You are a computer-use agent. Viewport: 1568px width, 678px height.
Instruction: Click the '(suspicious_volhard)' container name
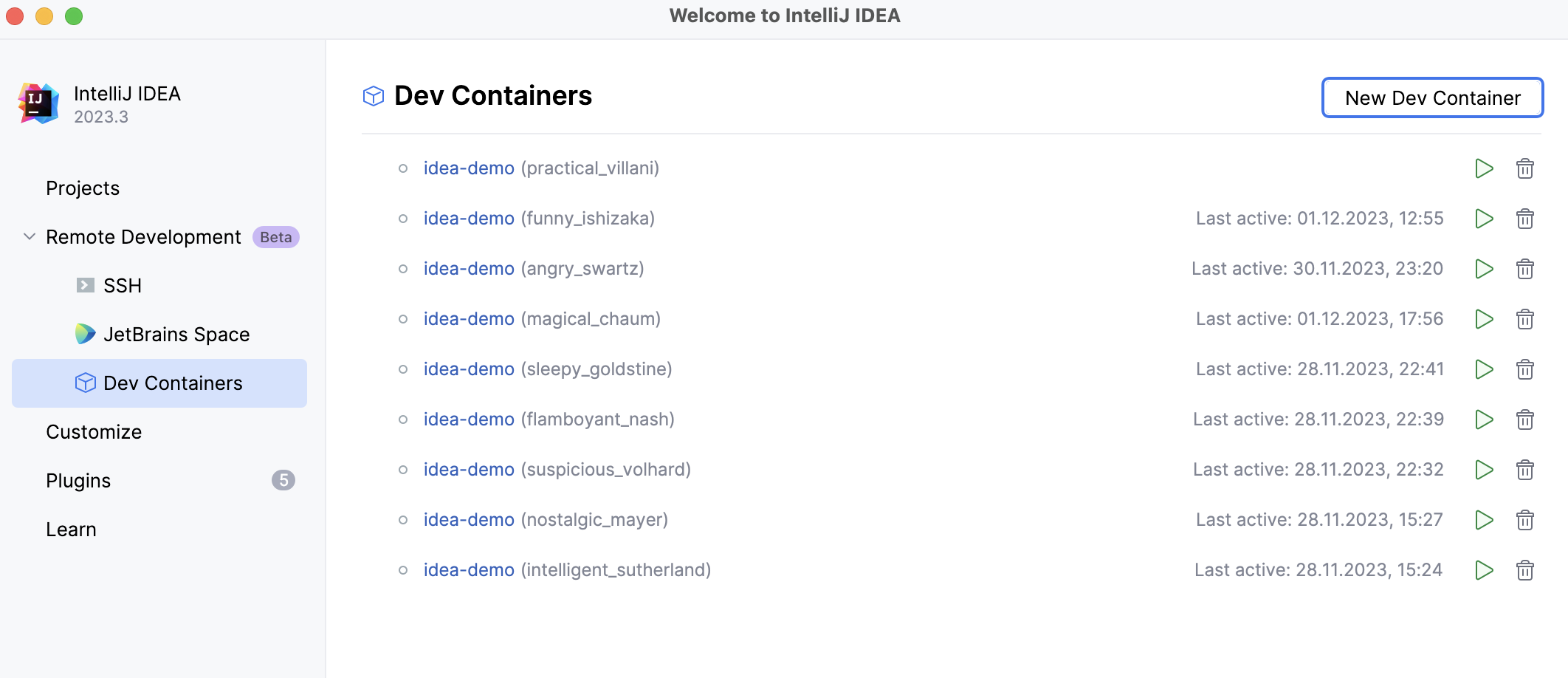[605, 470]
